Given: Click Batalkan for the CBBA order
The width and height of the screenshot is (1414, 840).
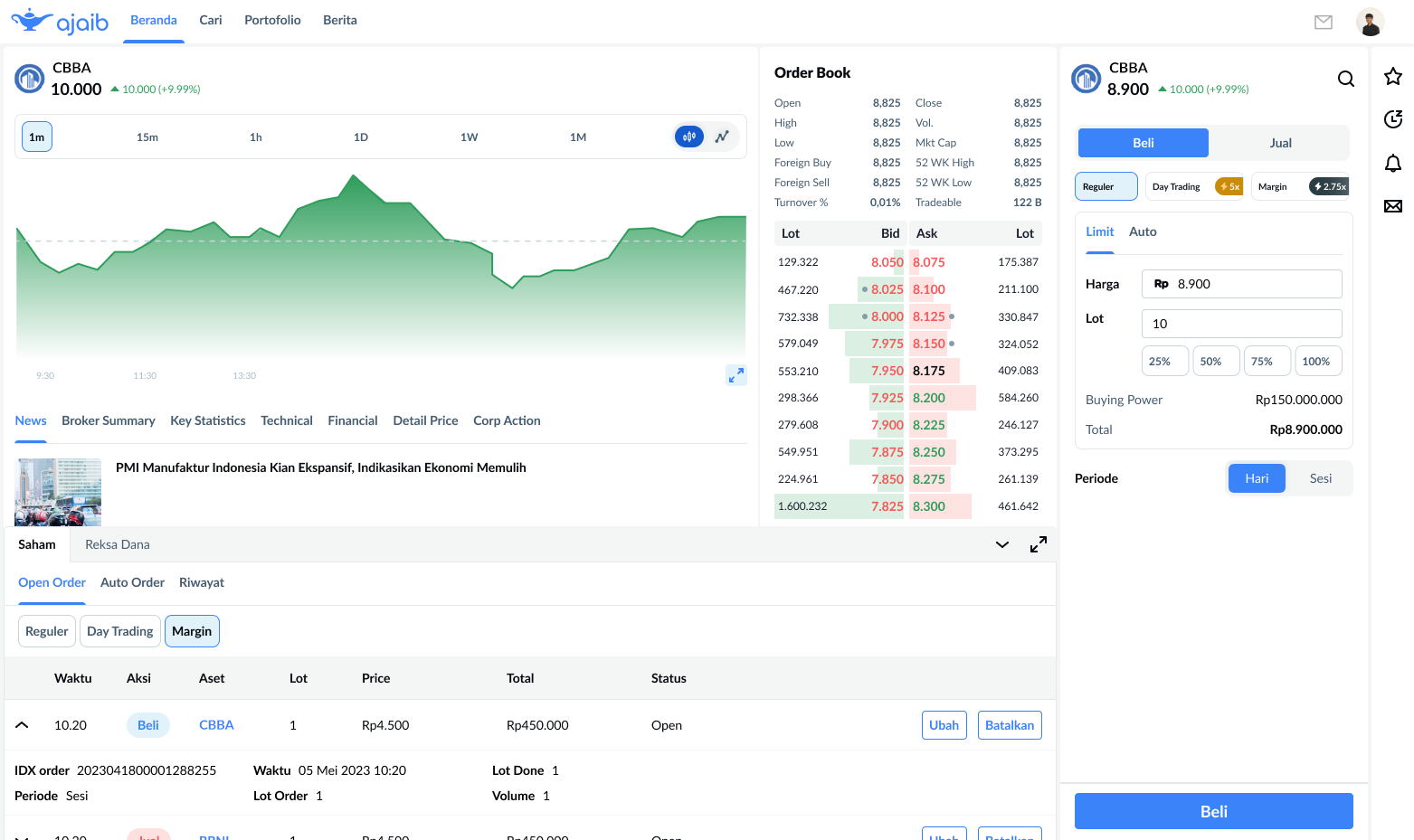Looking at the screenshot, I should pos(1010,725).
